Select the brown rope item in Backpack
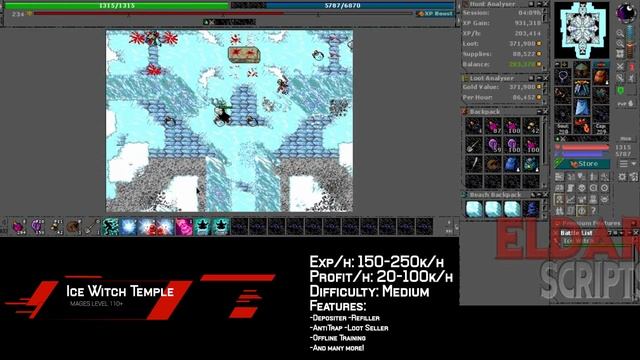Viewport: 640px width, 360px height. click(493, 164)
